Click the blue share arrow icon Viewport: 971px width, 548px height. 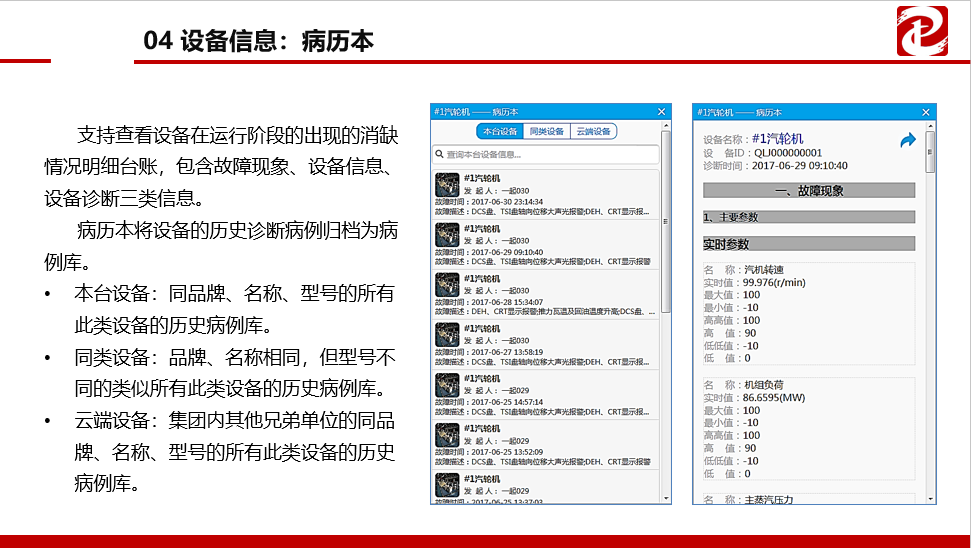pyautogui.click(x=907, y=141)
